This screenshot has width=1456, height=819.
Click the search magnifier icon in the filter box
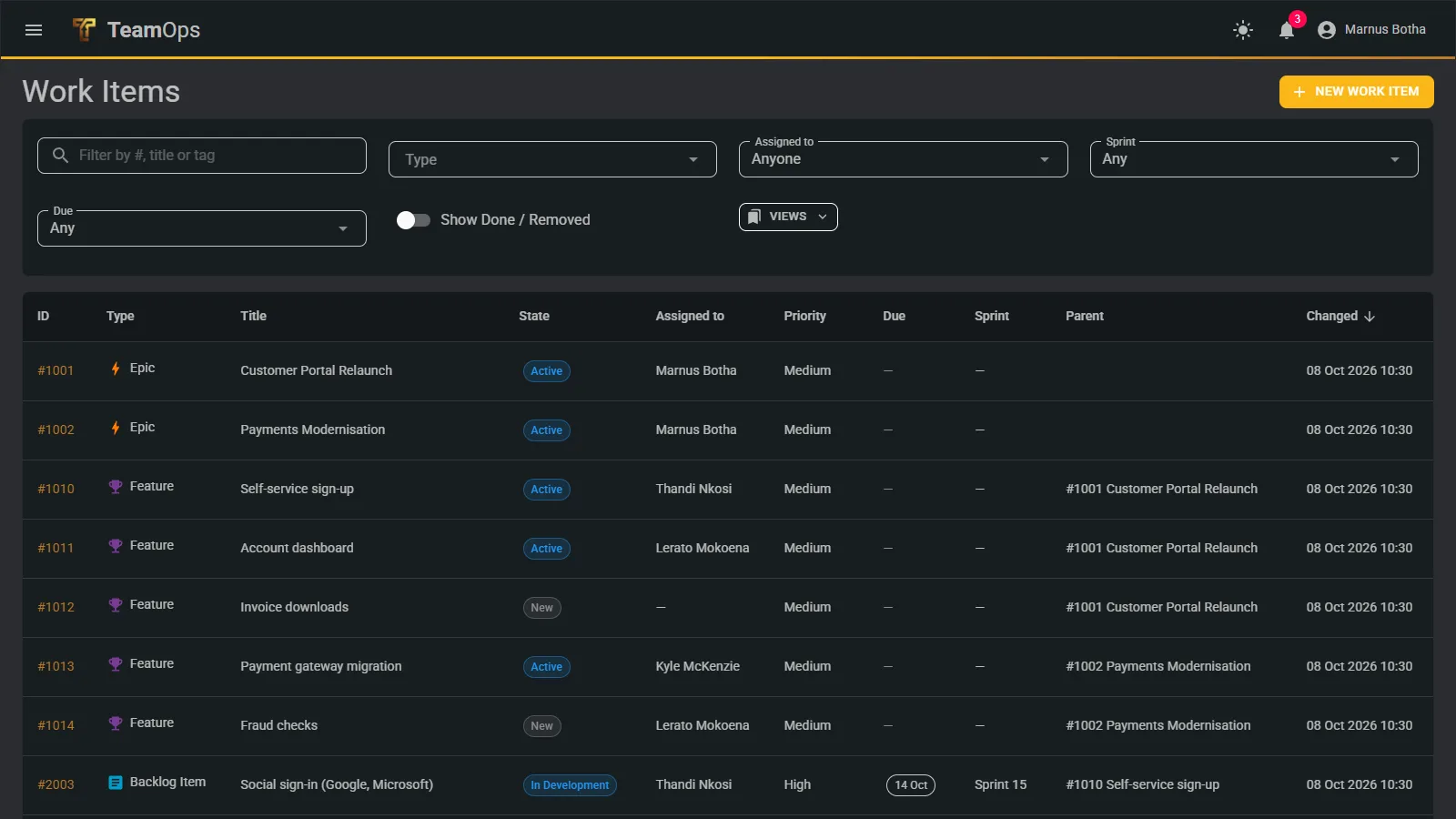[60, 156]
